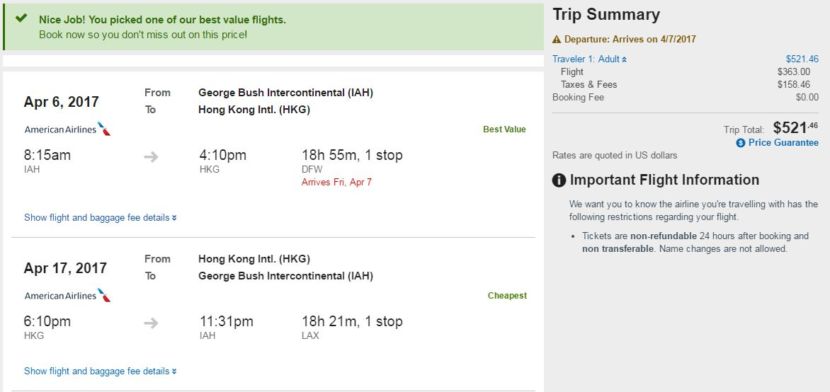Screen dimensions: 830x392
Task: Click the Cheapest label
Action: (x=507, y=295)
